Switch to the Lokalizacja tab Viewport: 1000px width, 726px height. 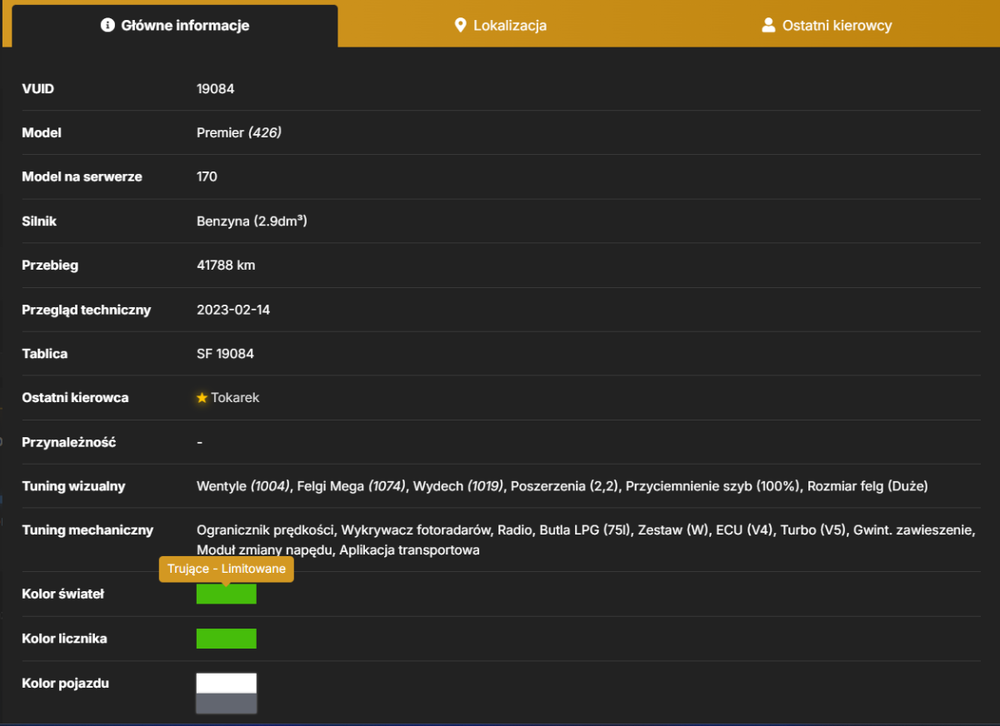501,26
